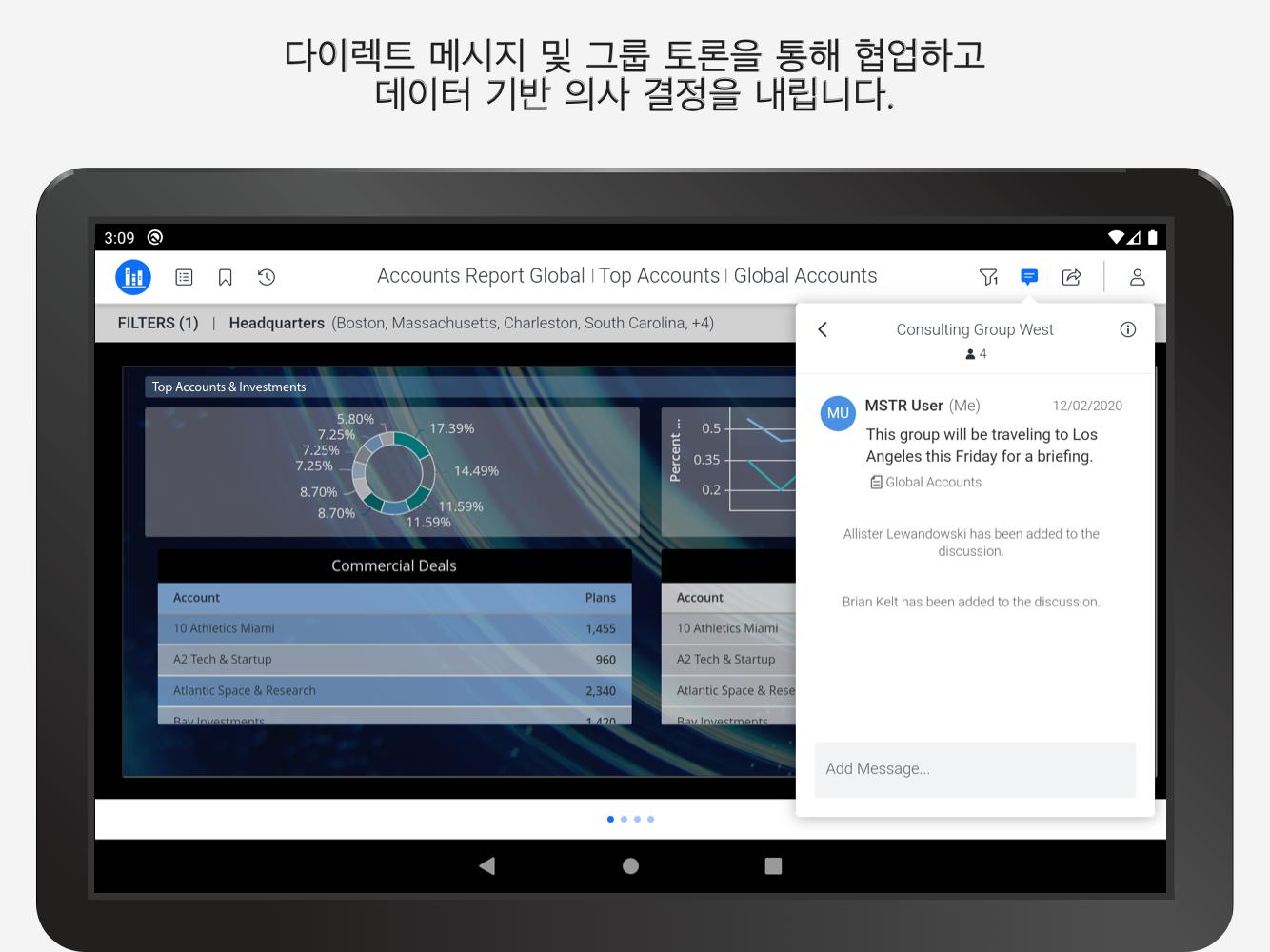Open discussion info icon
1270x952 pixels.
coord(1128,329)
